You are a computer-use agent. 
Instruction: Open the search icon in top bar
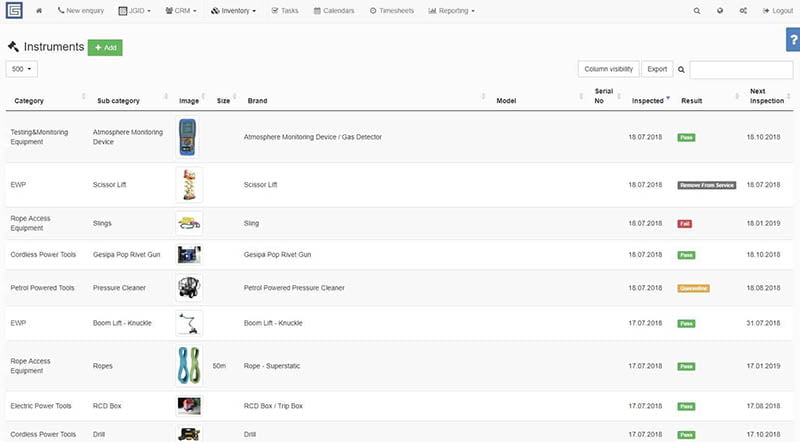coord(697,11)
